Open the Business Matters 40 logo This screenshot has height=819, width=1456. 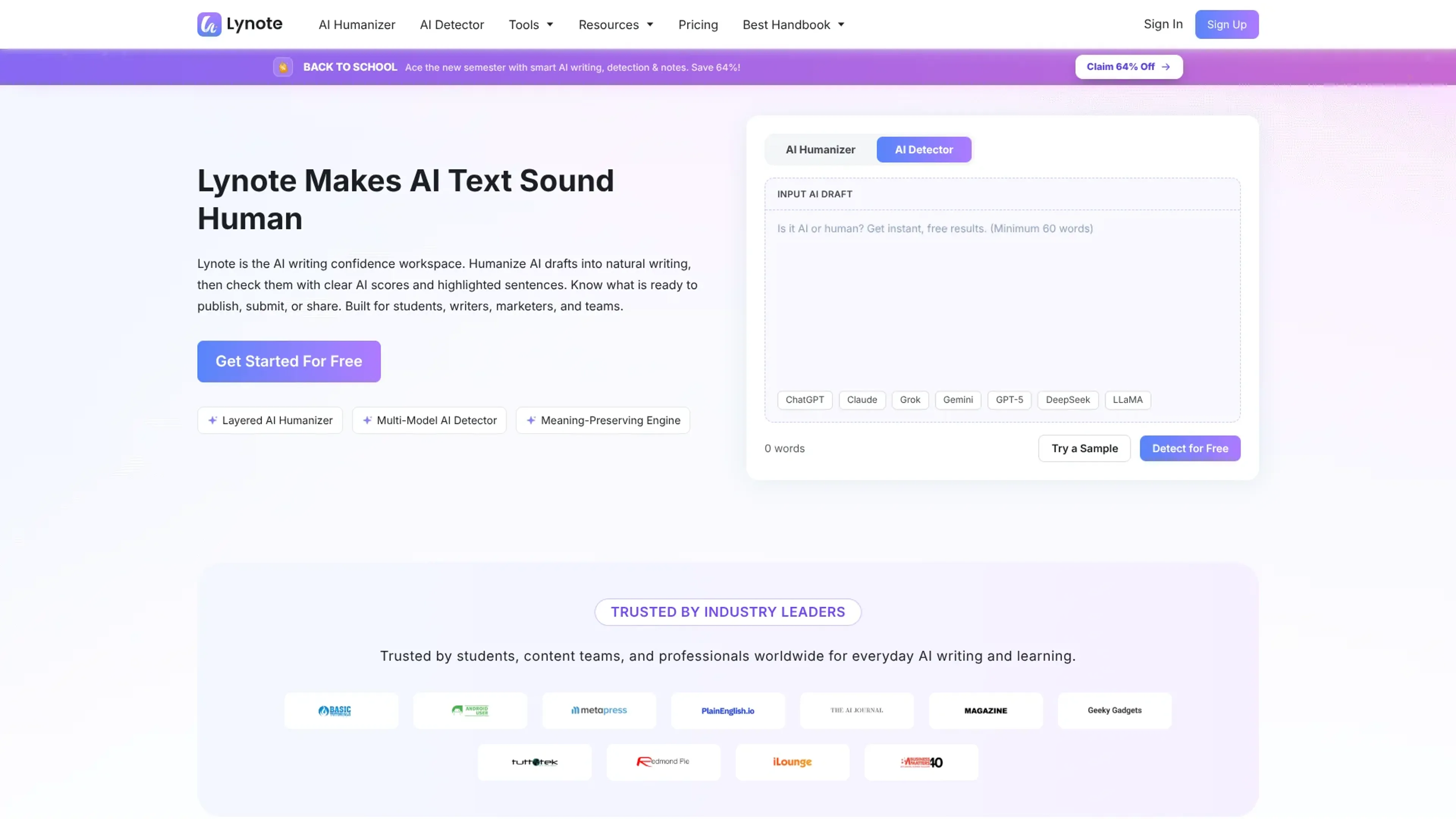coord(921,762)
